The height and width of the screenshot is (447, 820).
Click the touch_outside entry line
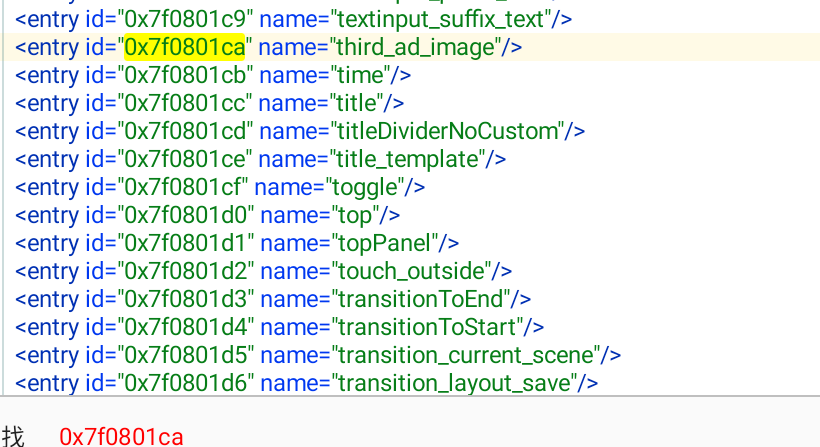[x=263, y=271]
